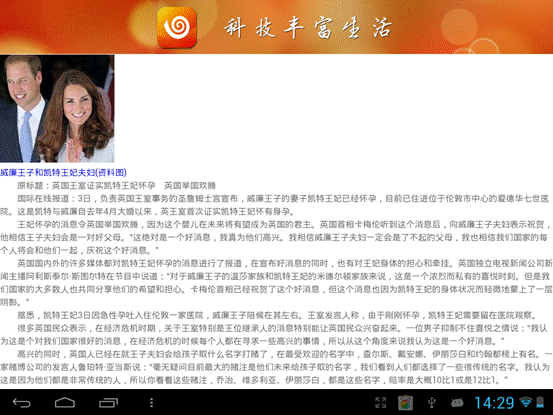Click the paragraph beginning 国际在线报道

click(276, 205)
